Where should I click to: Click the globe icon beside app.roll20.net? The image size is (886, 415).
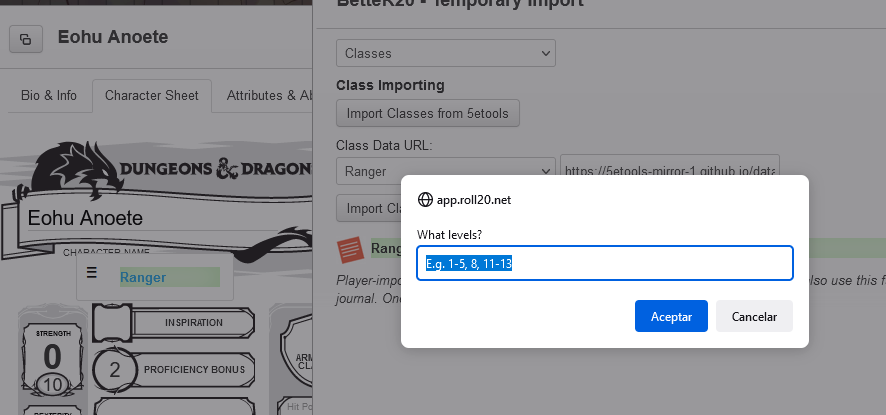[x=424, y=200]
